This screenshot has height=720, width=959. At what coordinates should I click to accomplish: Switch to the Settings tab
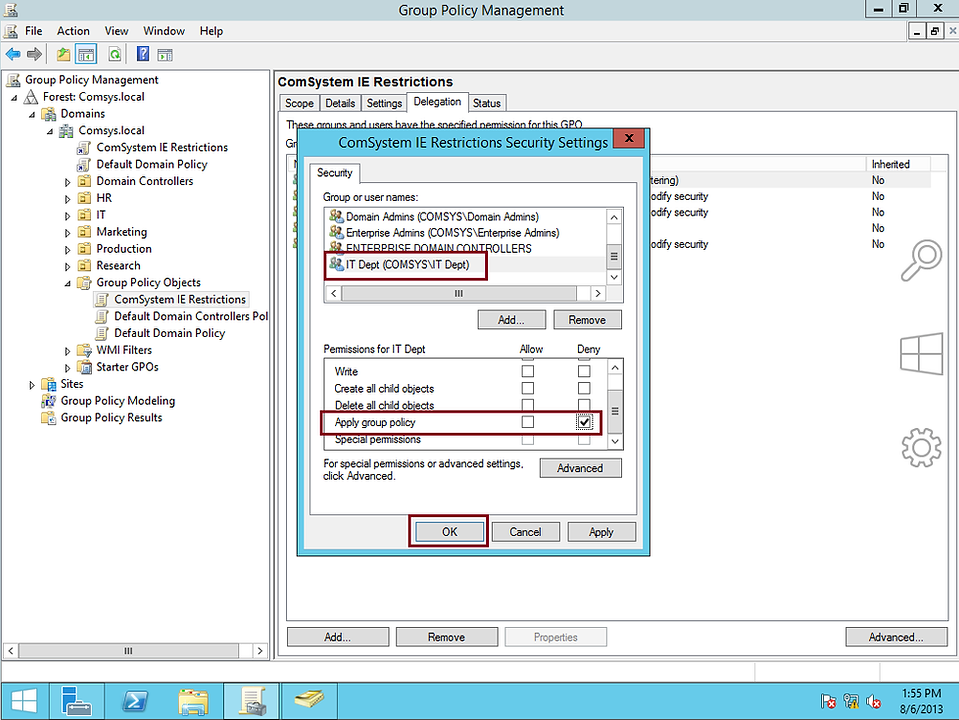[x=384, y=103]
